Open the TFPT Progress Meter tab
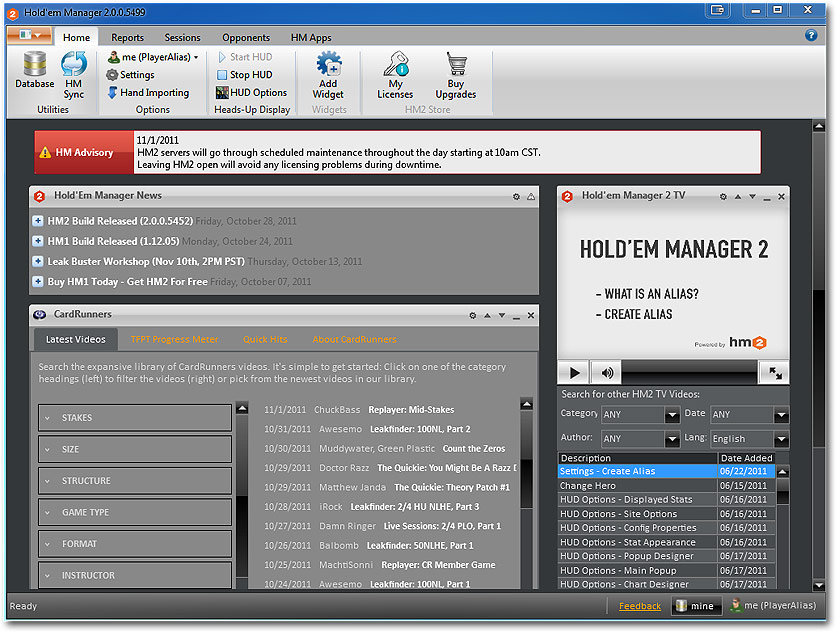836x632 pixels. click(174, 339)
